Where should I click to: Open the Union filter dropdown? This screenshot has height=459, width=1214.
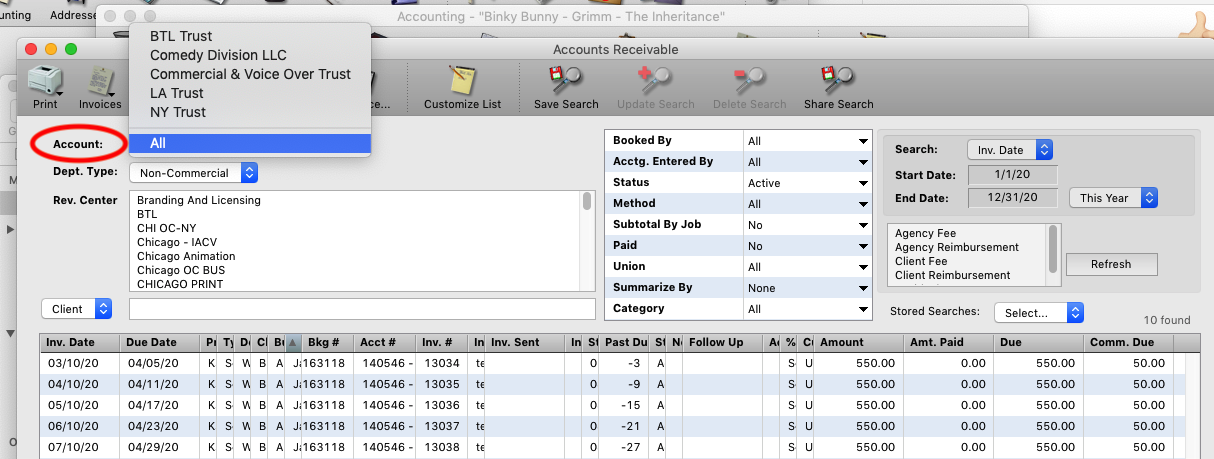(x=807, y=267)
